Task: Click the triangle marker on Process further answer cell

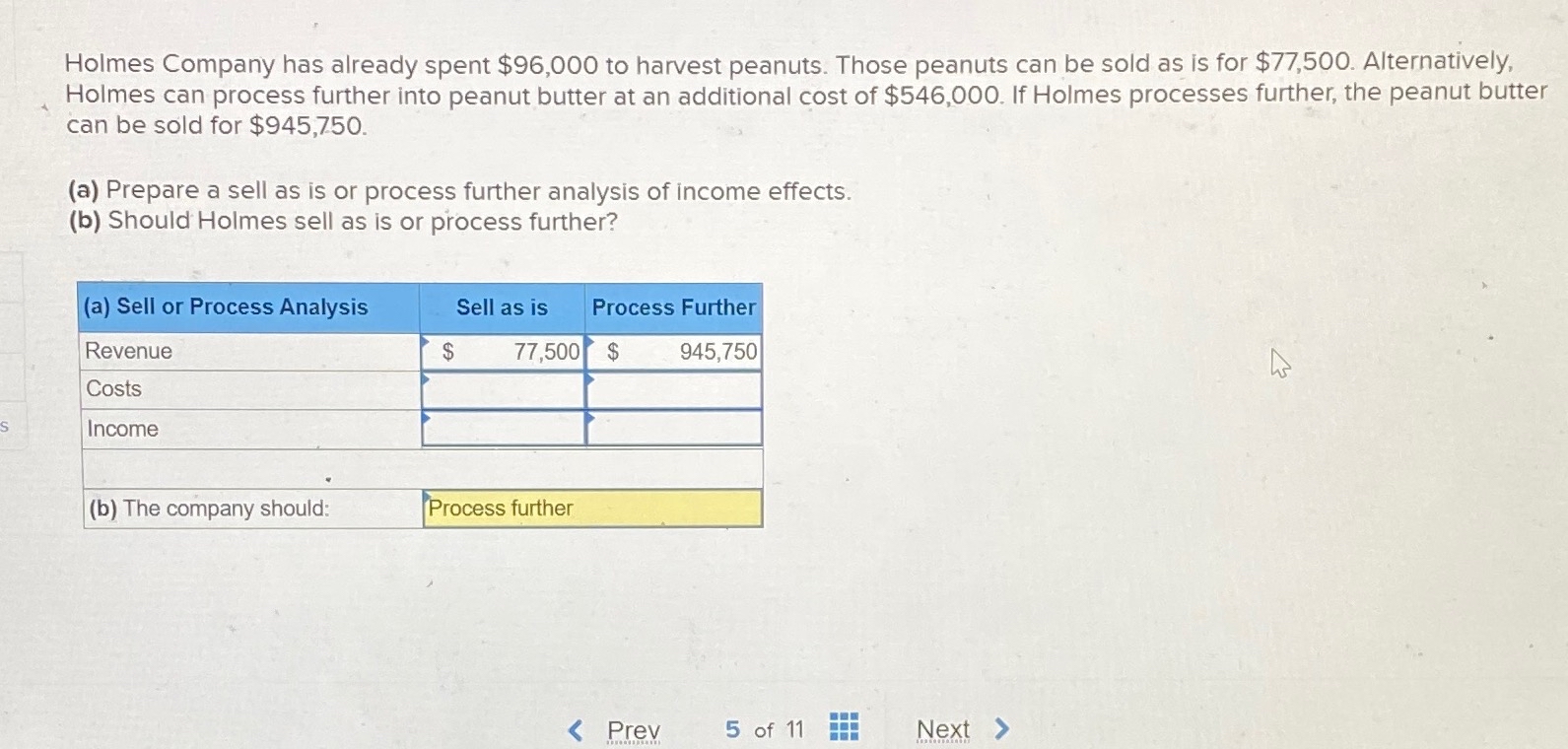Action: pos(427,498)
